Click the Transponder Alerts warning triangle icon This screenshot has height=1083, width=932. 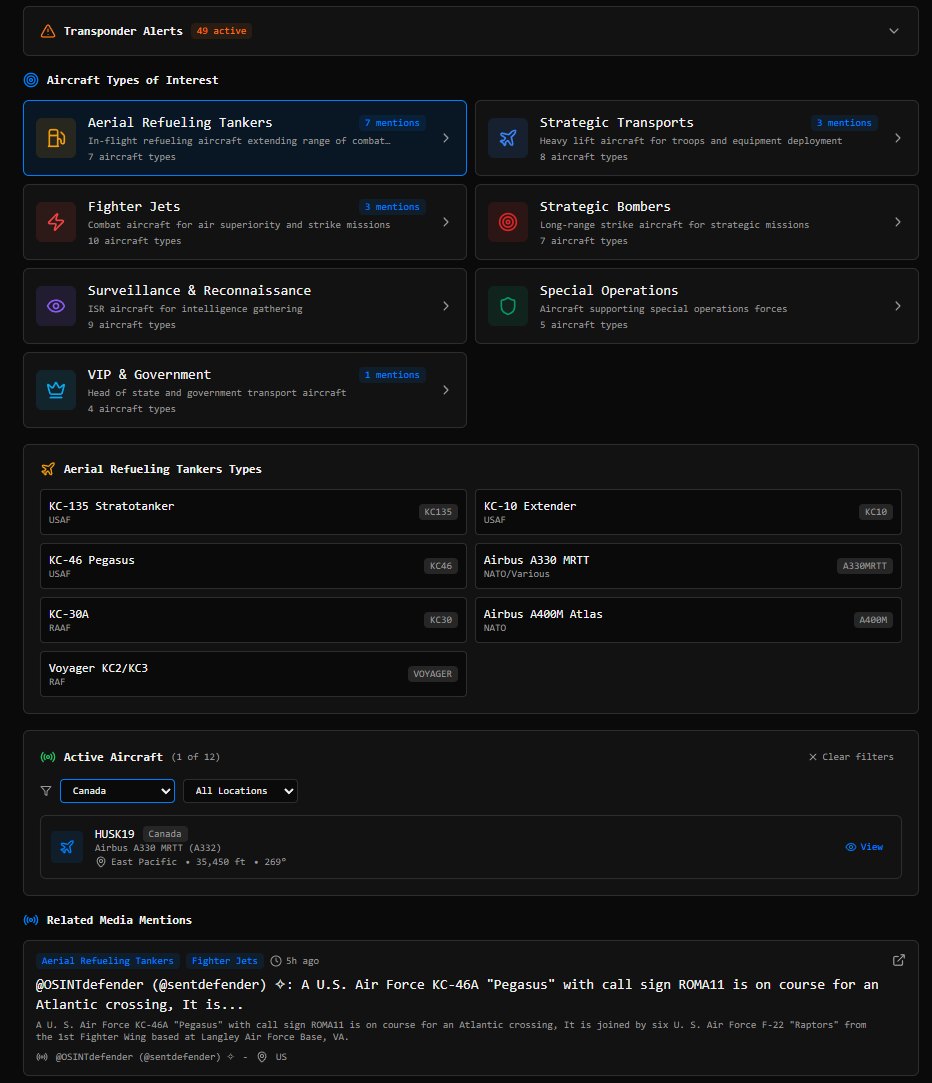click(x=48, y=31)
